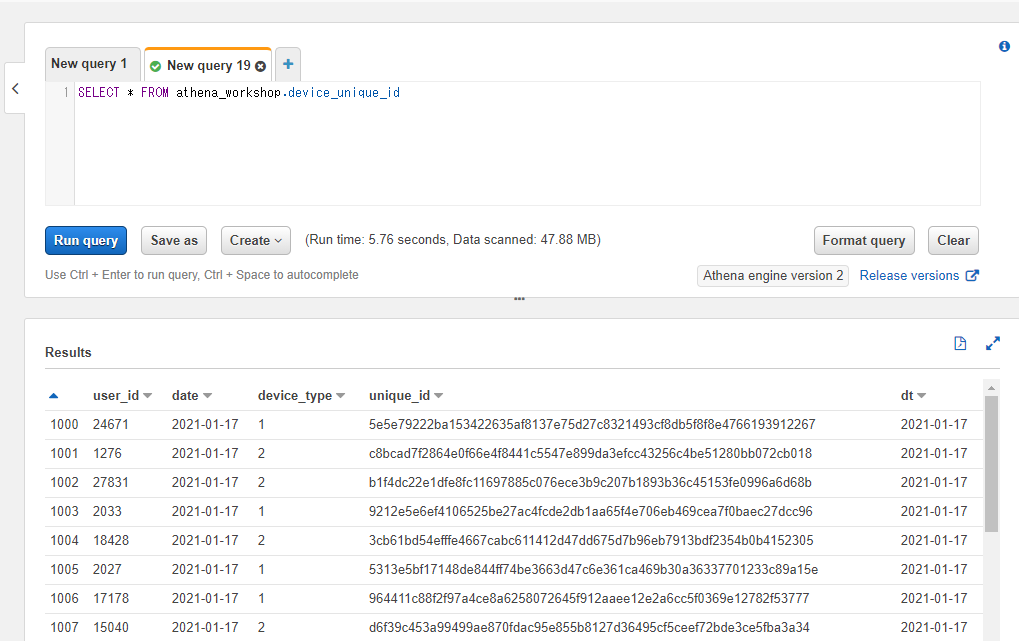The height and width of the screenshot is (641, 1019).
Task: Download results file icon
Action: click(960, 343)
